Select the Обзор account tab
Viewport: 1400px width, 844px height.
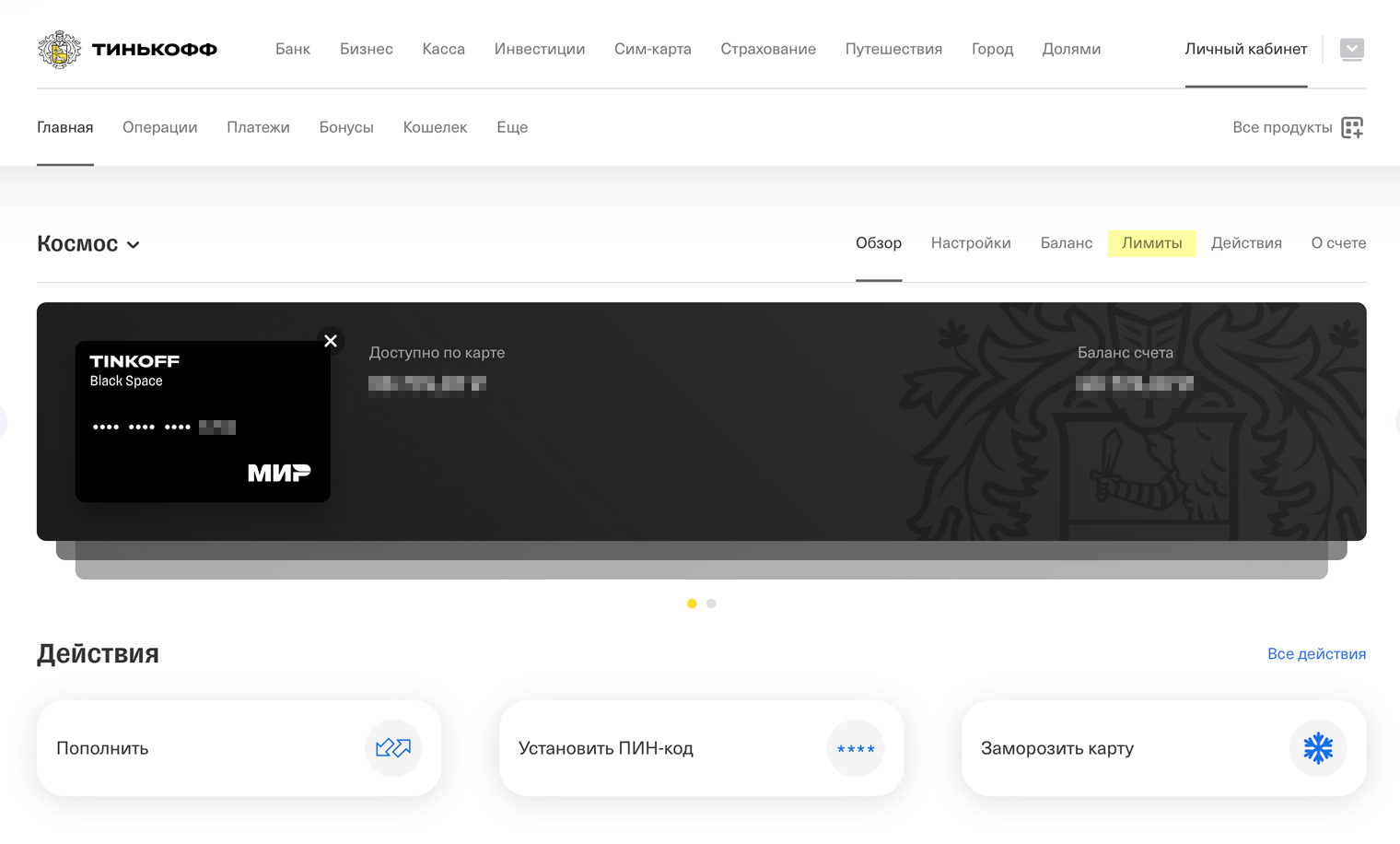[x=879, y=243]
